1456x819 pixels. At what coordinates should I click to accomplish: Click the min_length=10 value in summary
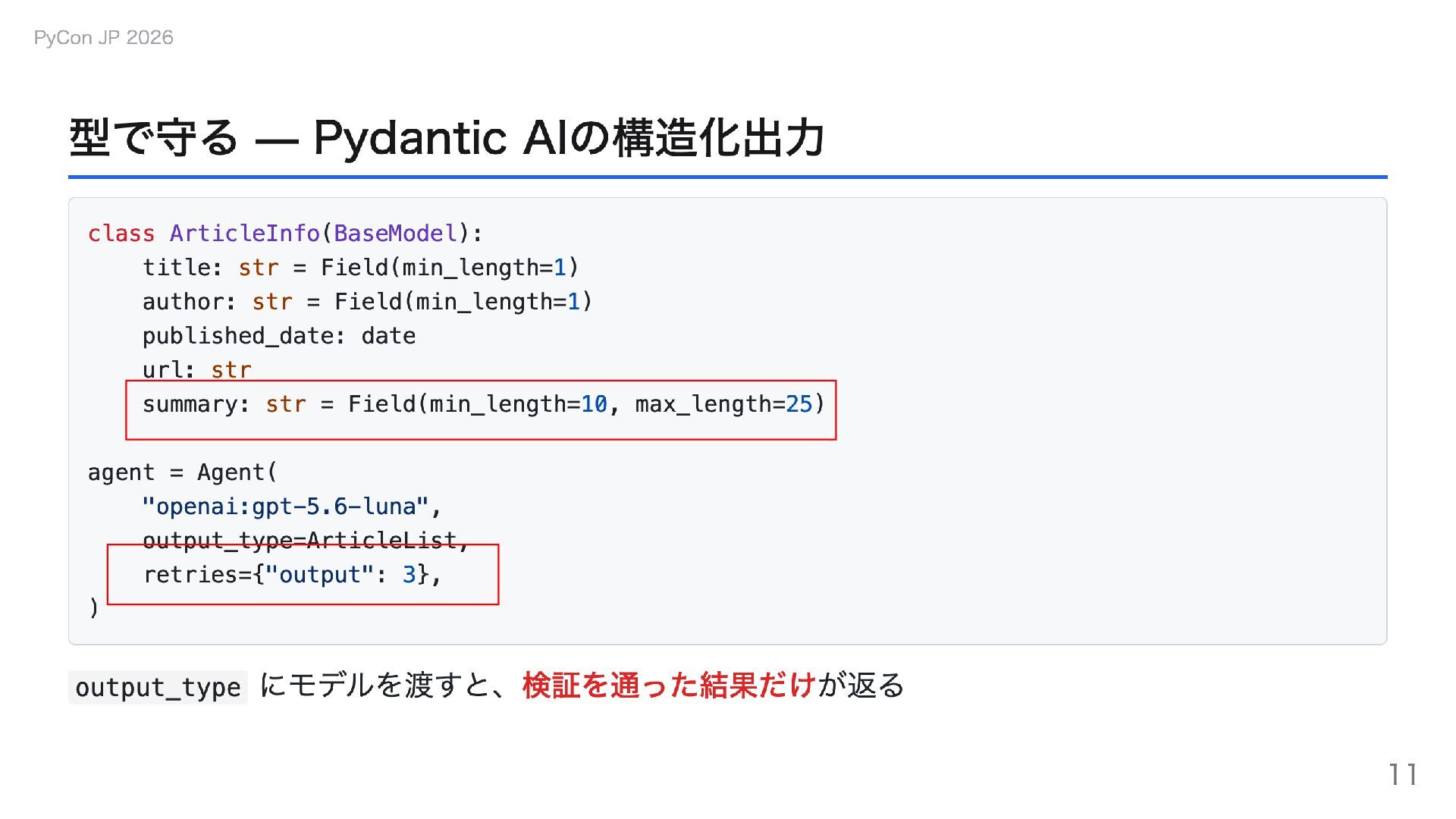pyautogui.click(x=518, y=404)
